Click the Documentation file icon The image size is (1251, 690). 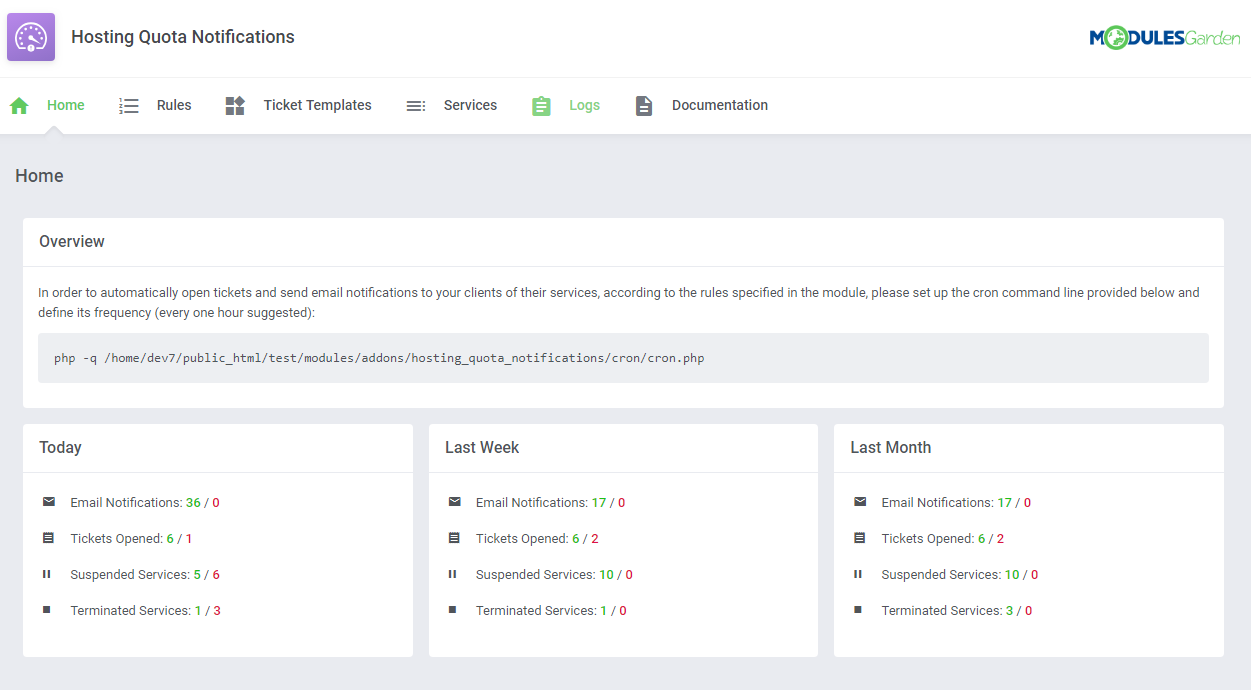(x=644, y=106)
